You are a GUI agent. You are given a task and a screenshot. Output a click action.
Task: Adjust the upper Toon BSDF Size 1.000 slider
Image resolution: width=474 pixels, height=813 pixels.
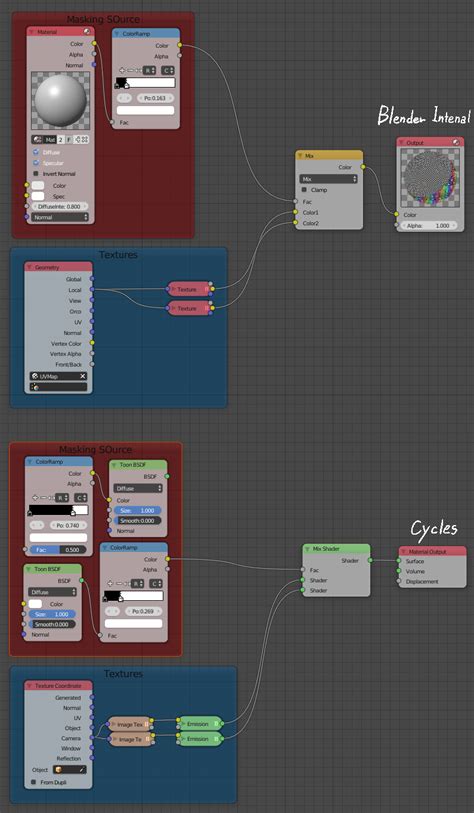[x=137, y=510]
